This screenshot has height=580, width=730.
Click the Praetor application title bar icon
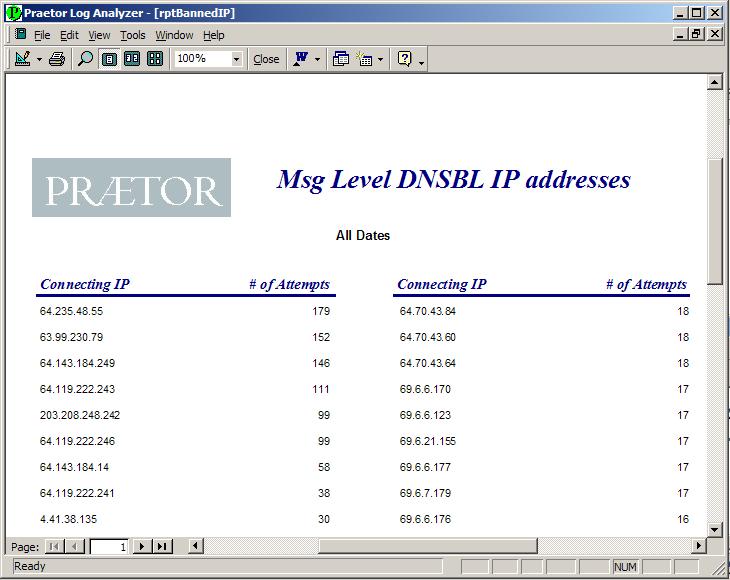coord(13,13)
